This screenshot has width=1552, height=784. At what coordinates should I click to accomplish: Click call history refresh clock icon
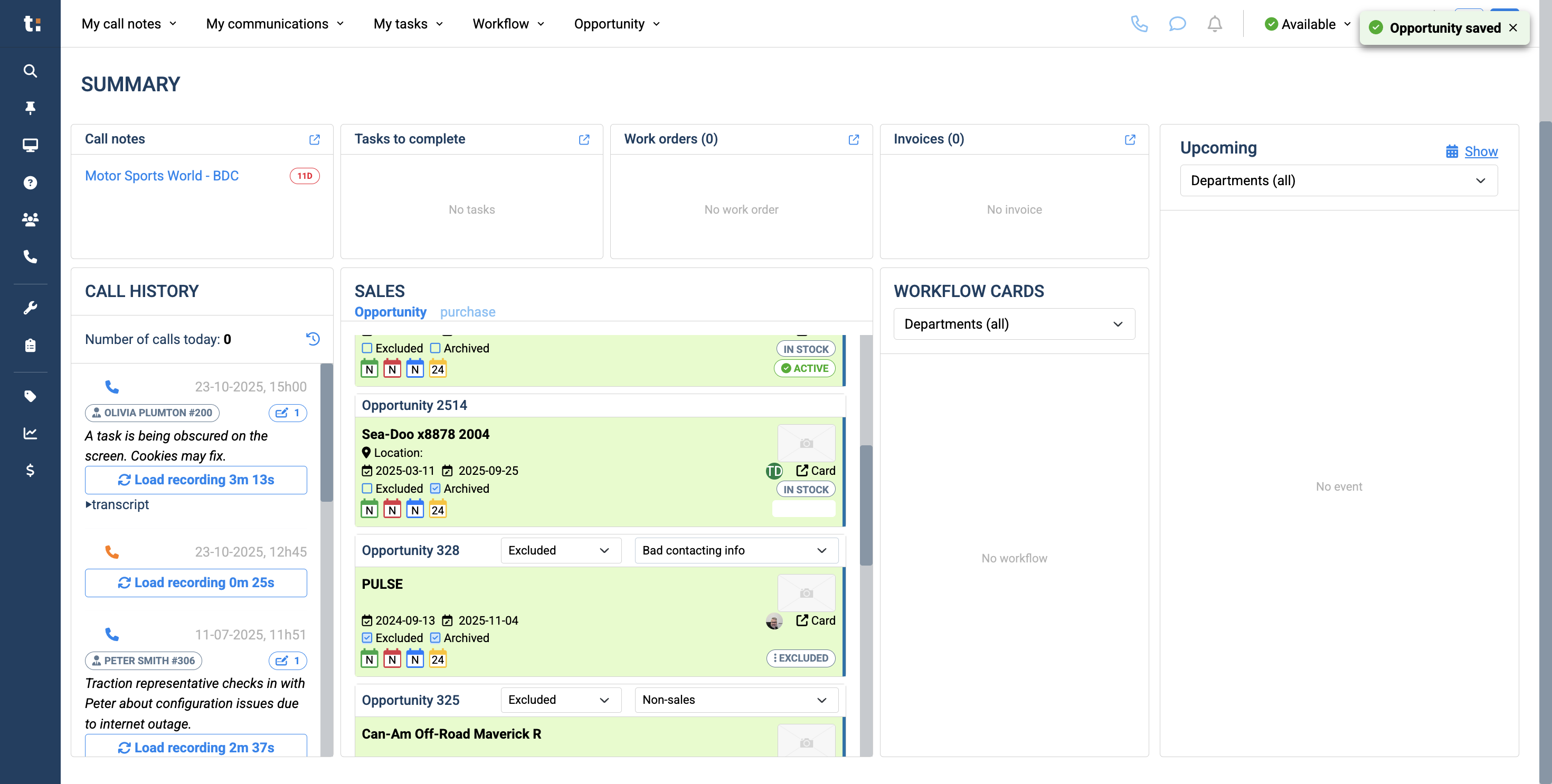[x=313, y=339]
